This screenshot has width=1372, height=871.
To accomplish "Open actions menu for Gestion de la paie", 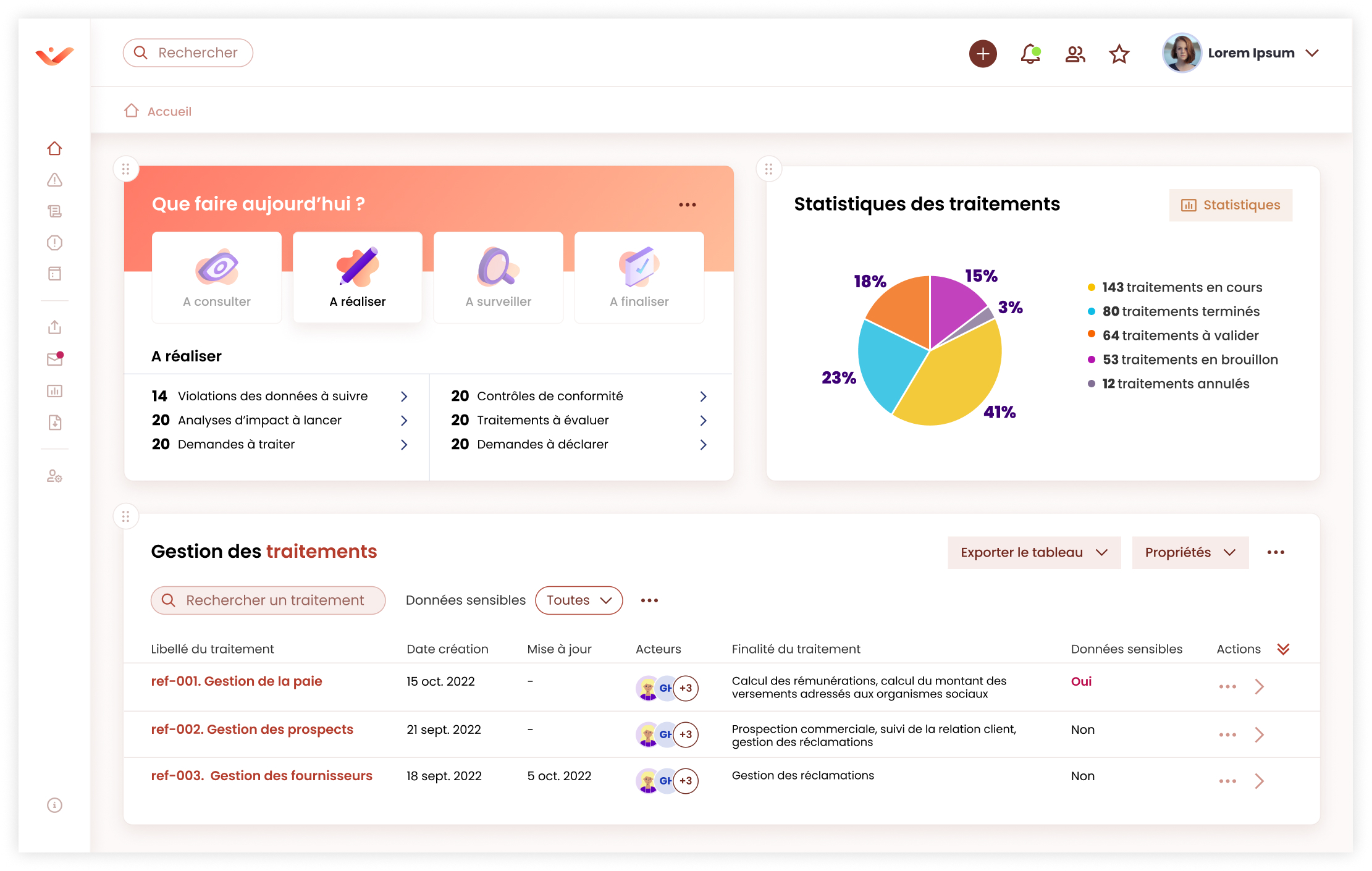I will pyautogui.click(x=1227, y=687).
